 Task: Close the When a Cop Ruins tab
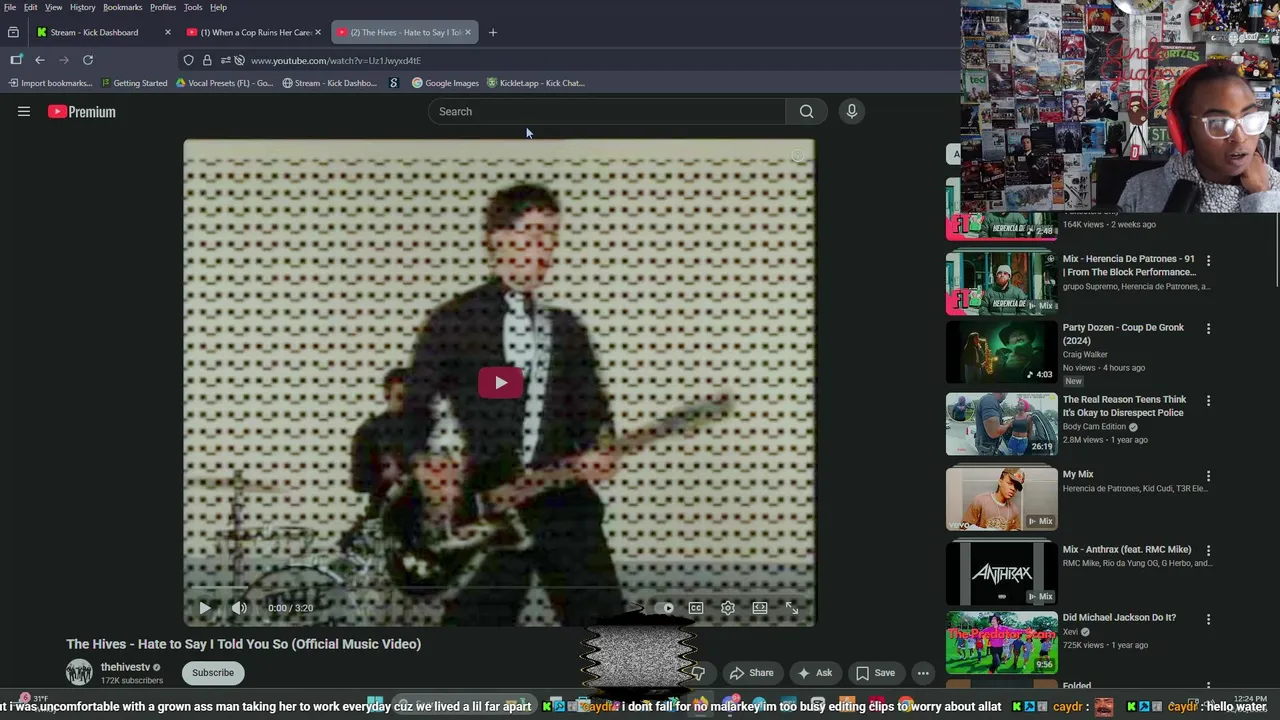[x=318, y=32]
